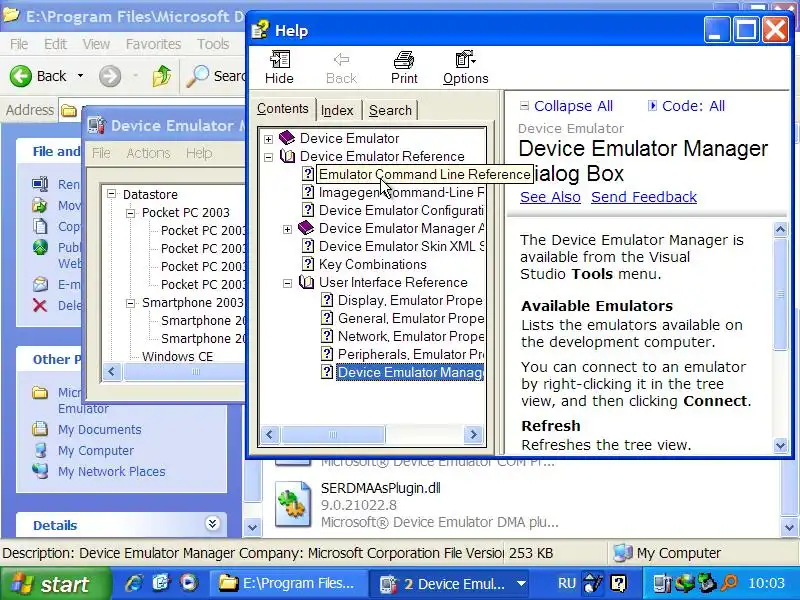Viewport: 800px width, 600px height.
Task: Open the File menu in Explorer
Action: tap(19, 44)
